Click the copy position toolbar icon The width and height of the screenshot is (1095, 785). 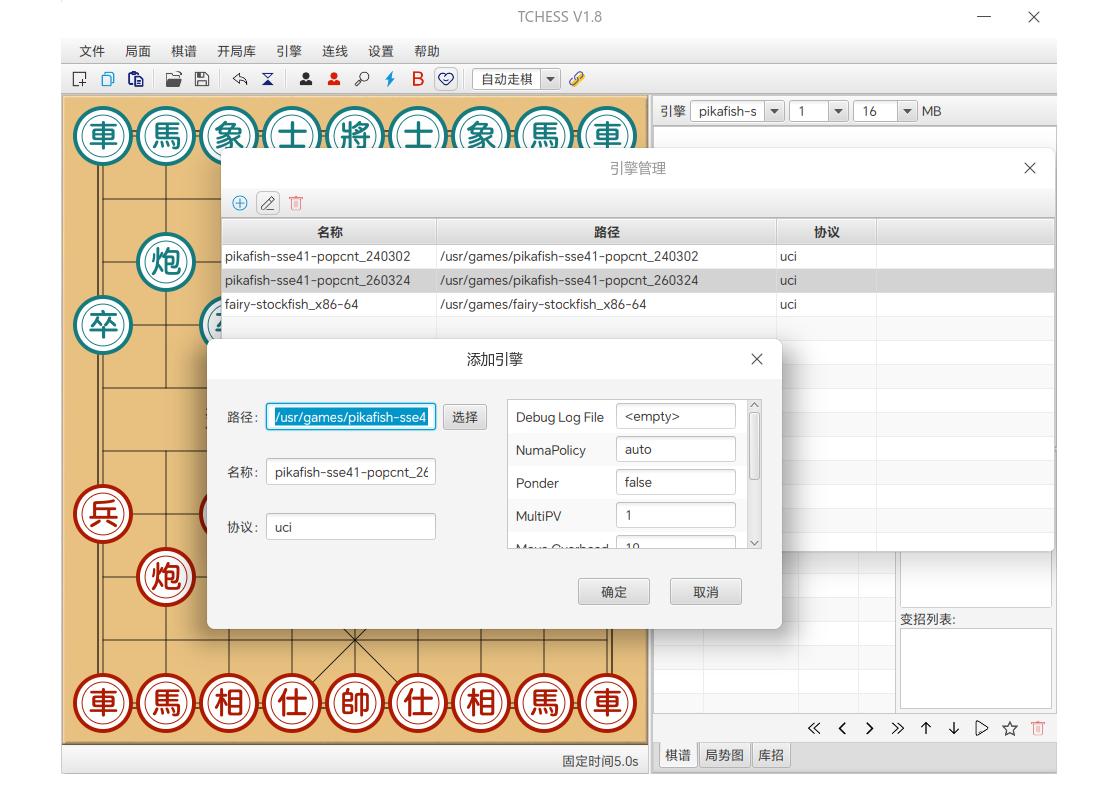[x=108, y=79]
